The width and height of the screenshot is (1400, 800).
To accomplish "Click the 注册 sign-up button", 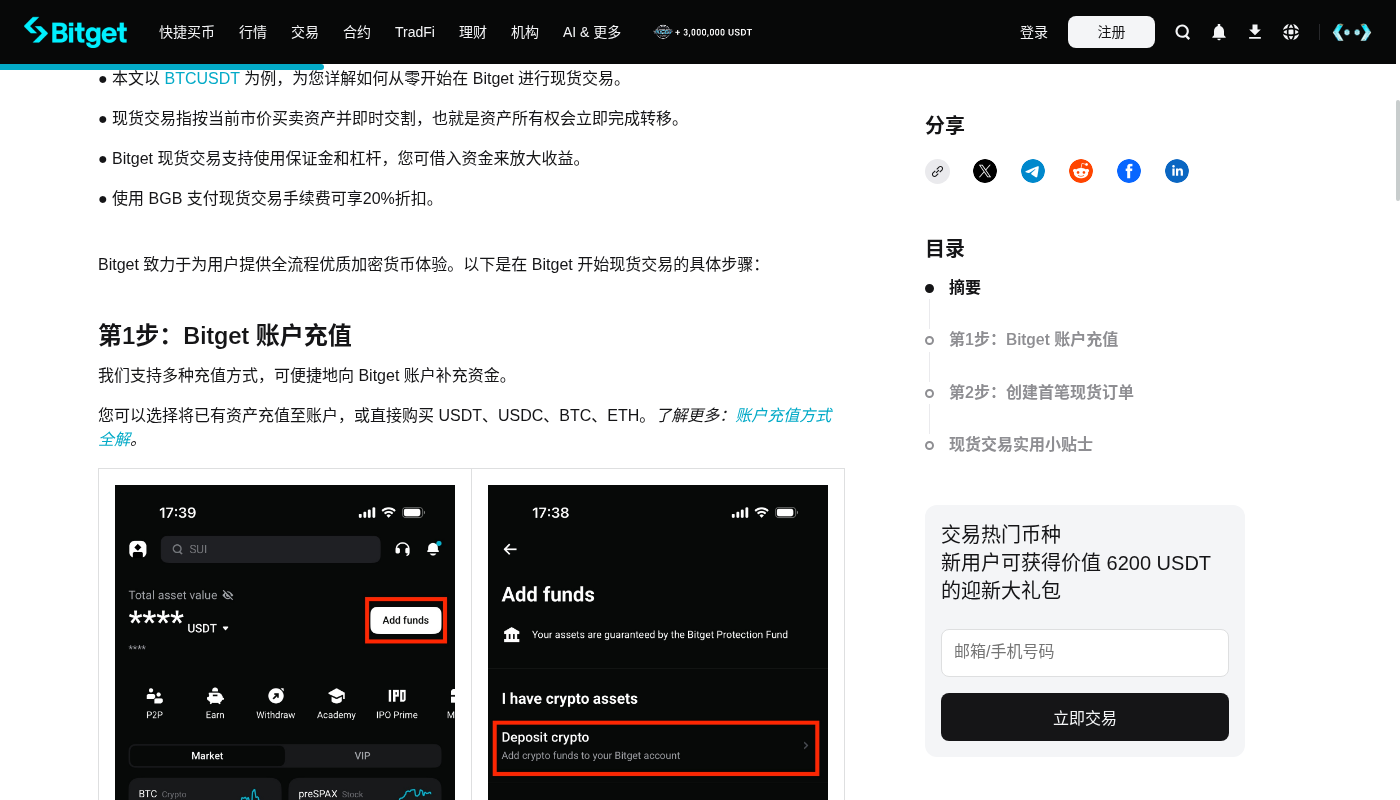I will click(1111, 32).
